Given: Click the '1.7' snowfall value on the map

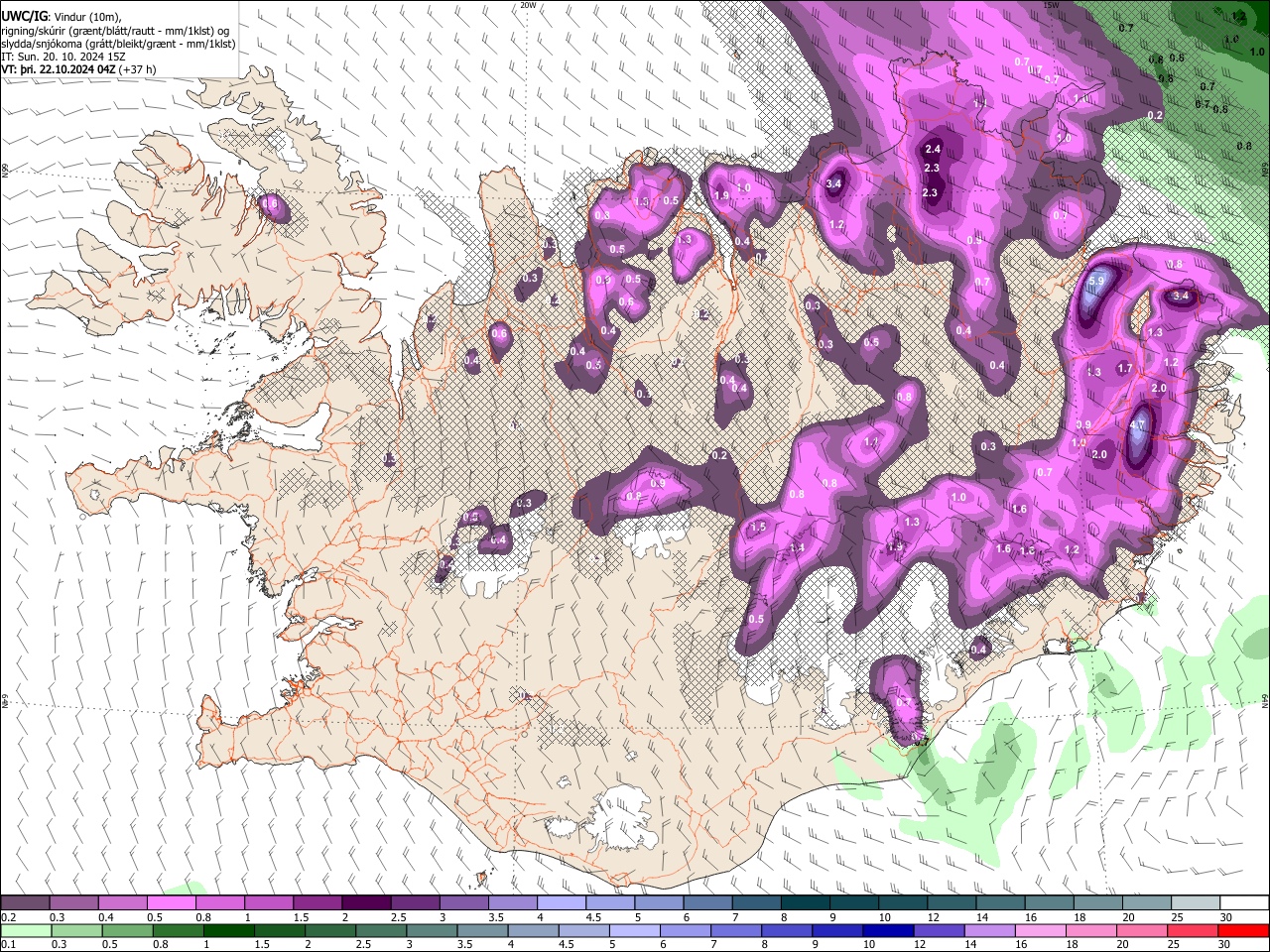Looking at the screenshot, I should coord(1124,368).
